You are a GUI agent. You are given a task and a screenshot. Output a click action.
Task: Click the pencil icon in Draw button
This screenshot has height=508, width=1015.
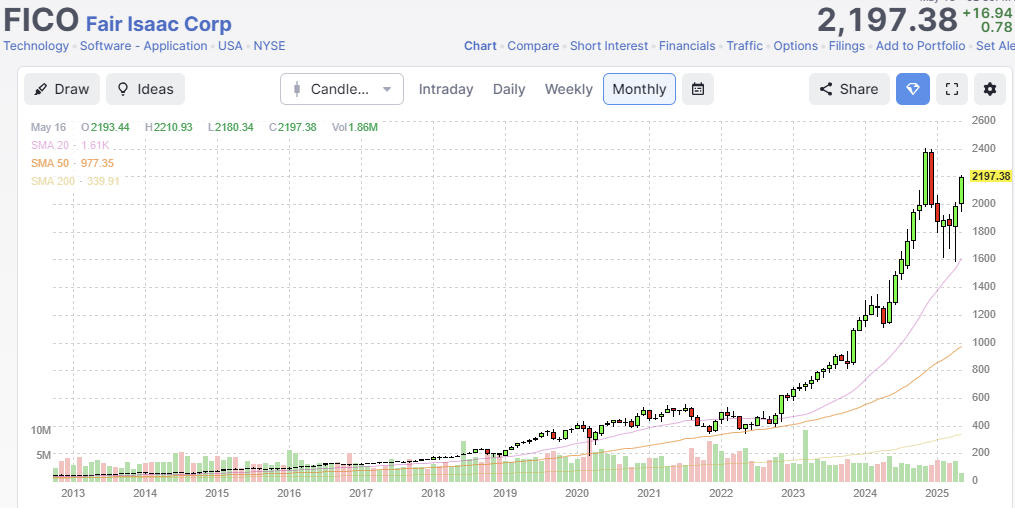41,89
